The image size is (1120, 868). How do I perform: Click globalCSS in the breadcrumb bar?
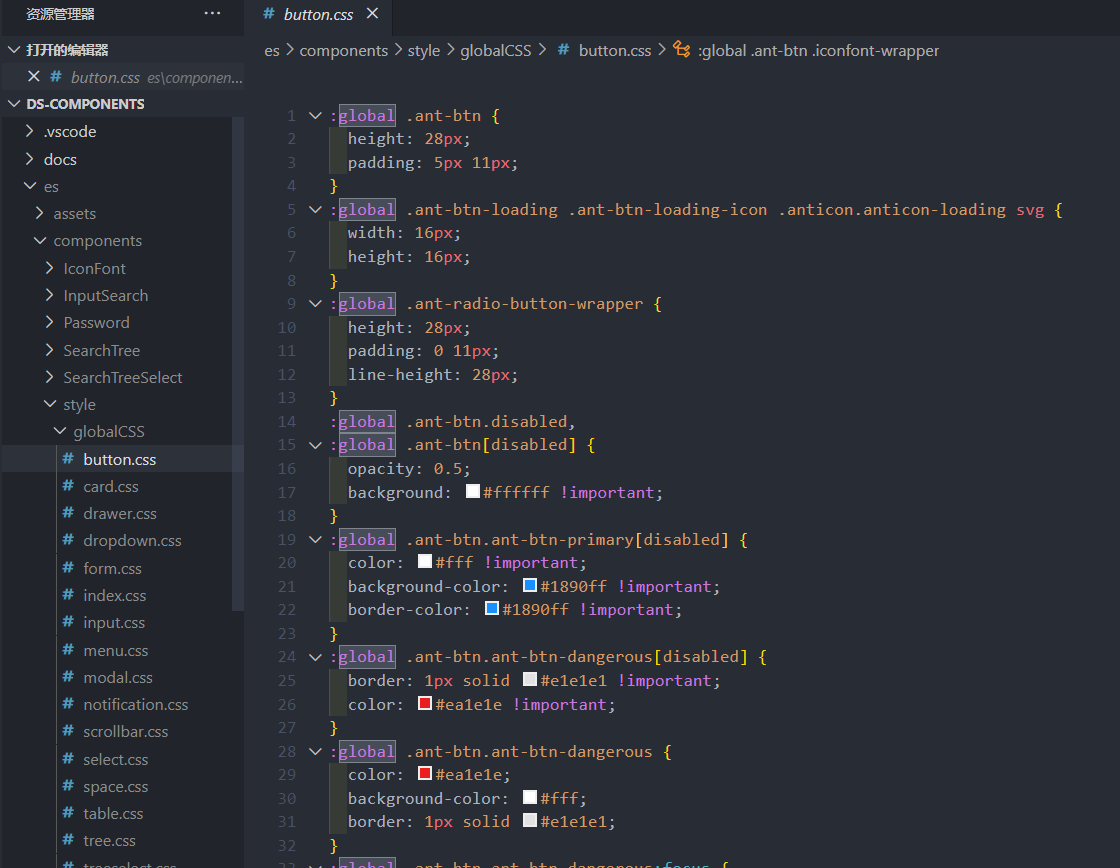point(496,50)
